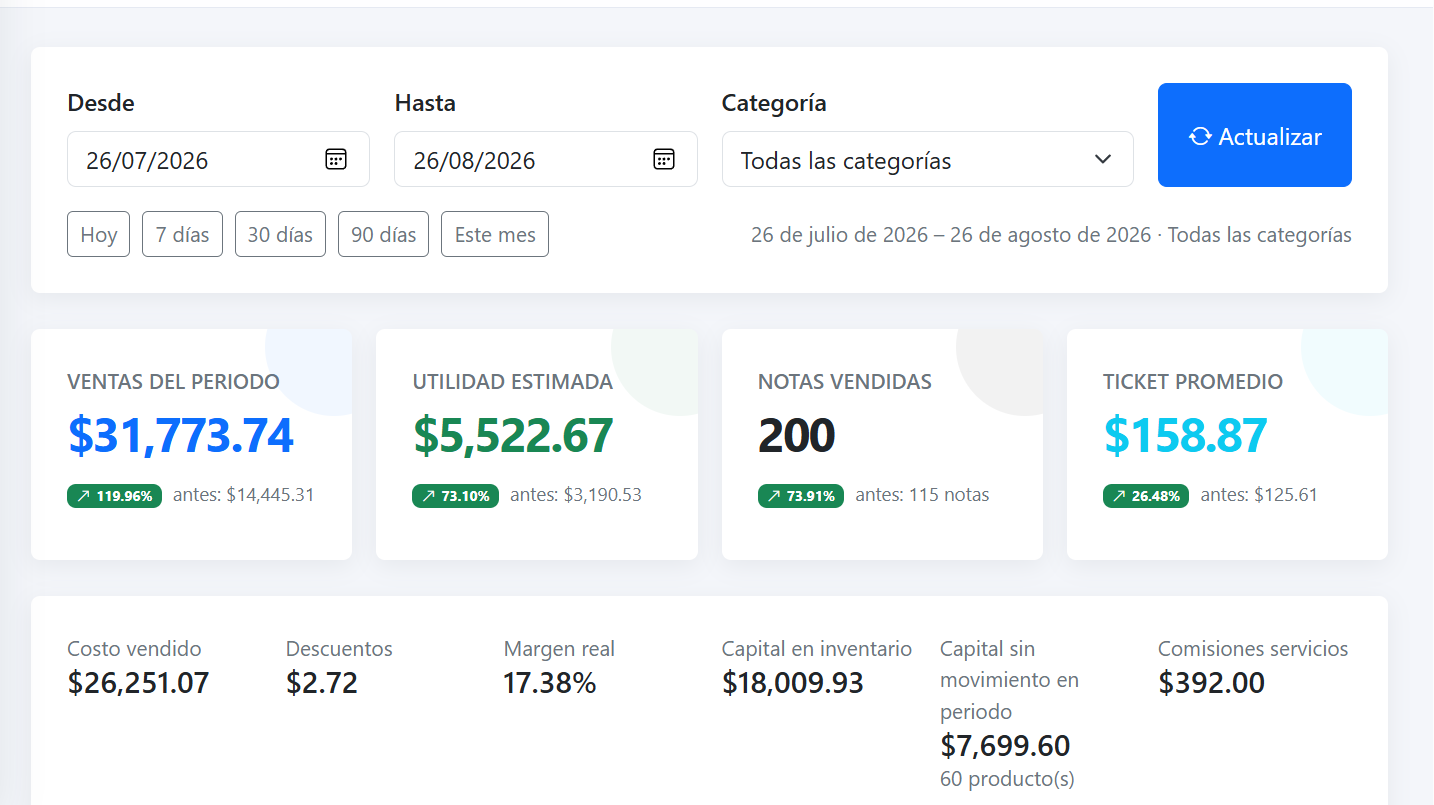The width and height of the screenshot is (1434, 805).
Task: Click the Descuentos amount $2.72
Action: tap(322, 683)
